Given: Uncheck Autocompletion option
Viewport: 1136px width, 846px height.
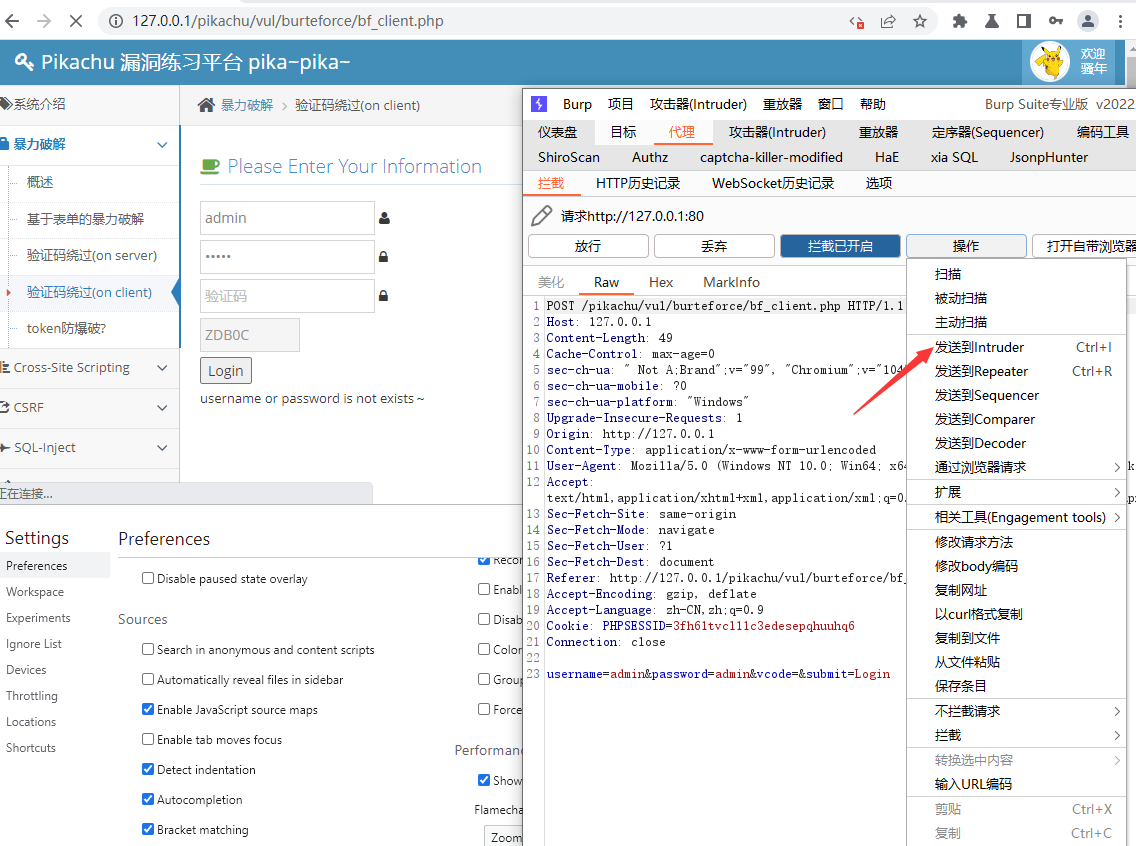Looking at the screenshot, I should (148, 799).
